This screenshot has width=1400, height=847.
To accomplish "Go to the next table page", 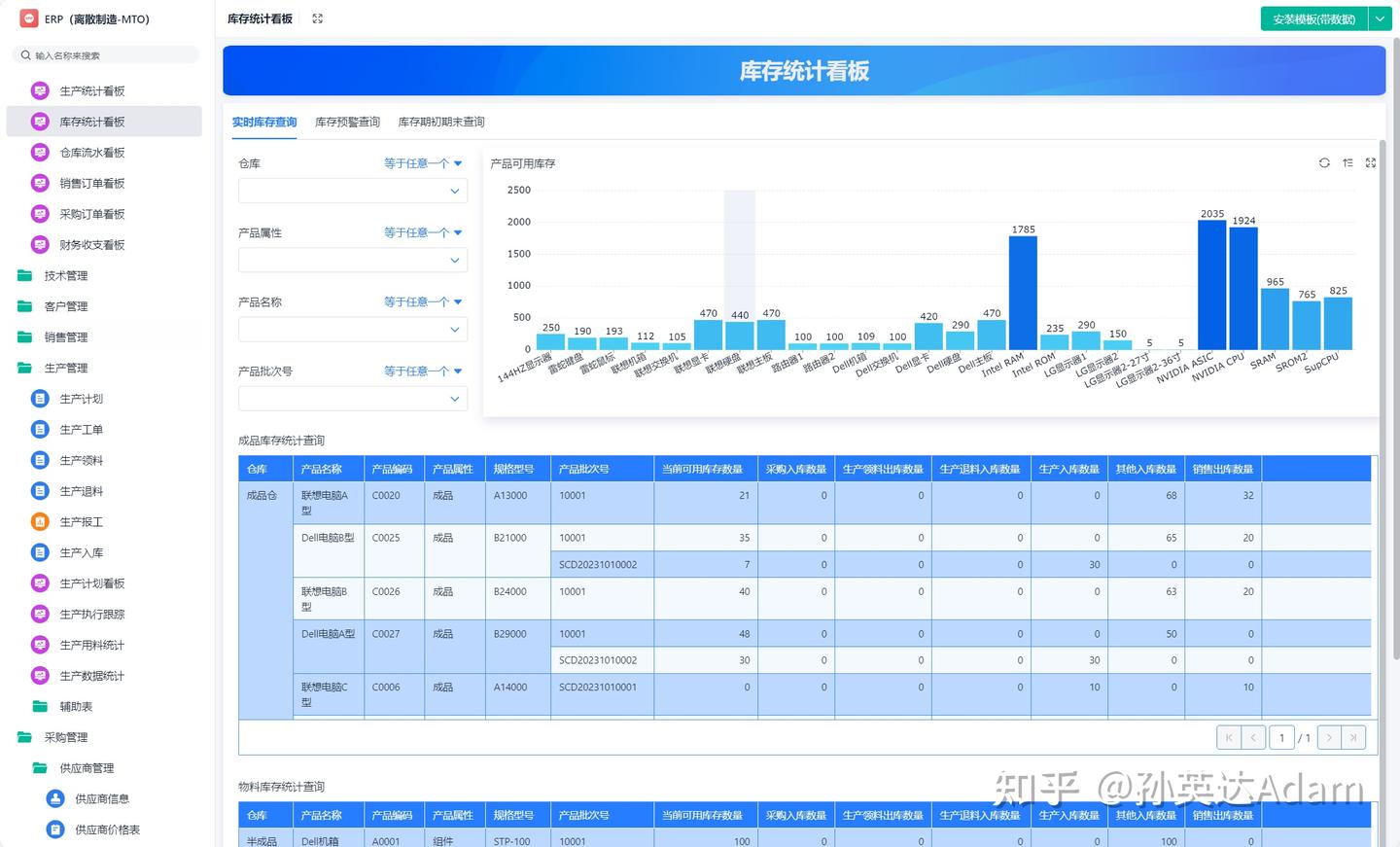I will click(x=1328, y=738).
